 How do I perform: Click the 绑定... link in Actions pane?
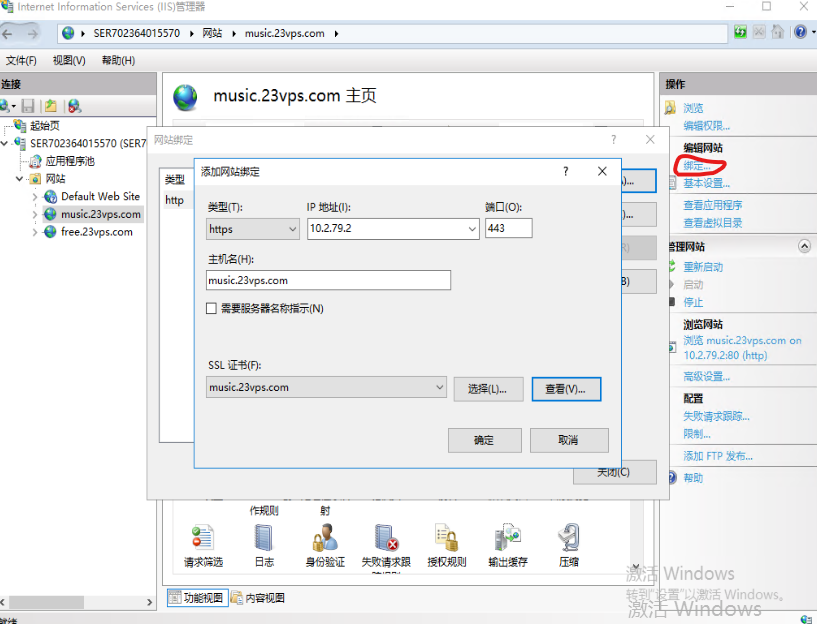(x=697, y=166)
